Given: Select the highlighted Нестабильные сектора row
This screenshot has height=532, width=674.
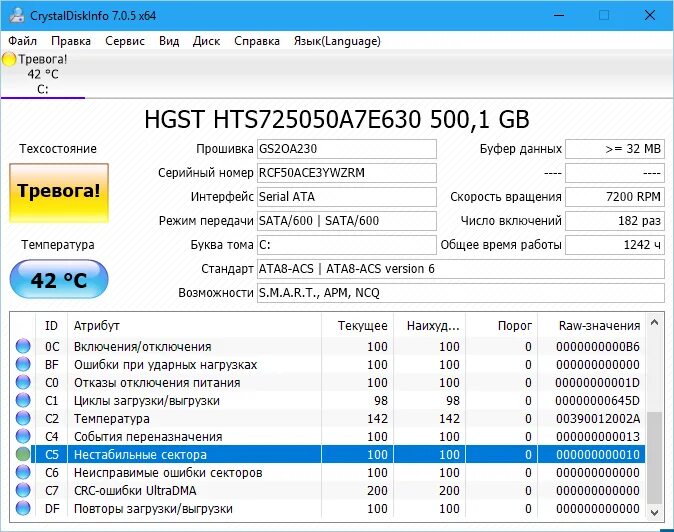Looking at the screenshot, I should (328, 454).
